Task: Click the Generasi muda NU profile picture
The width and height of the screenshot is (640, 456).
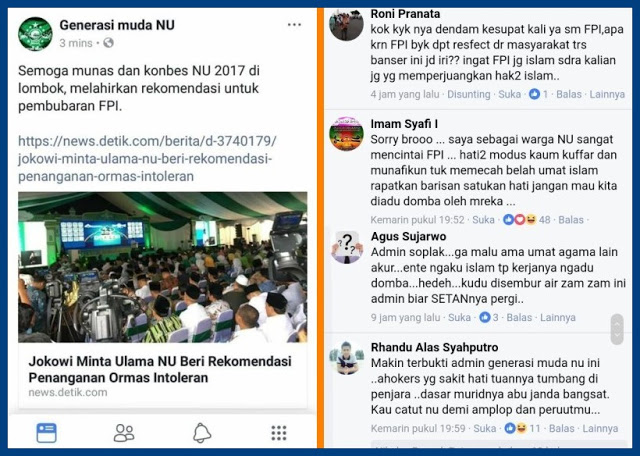Action: 36,34
